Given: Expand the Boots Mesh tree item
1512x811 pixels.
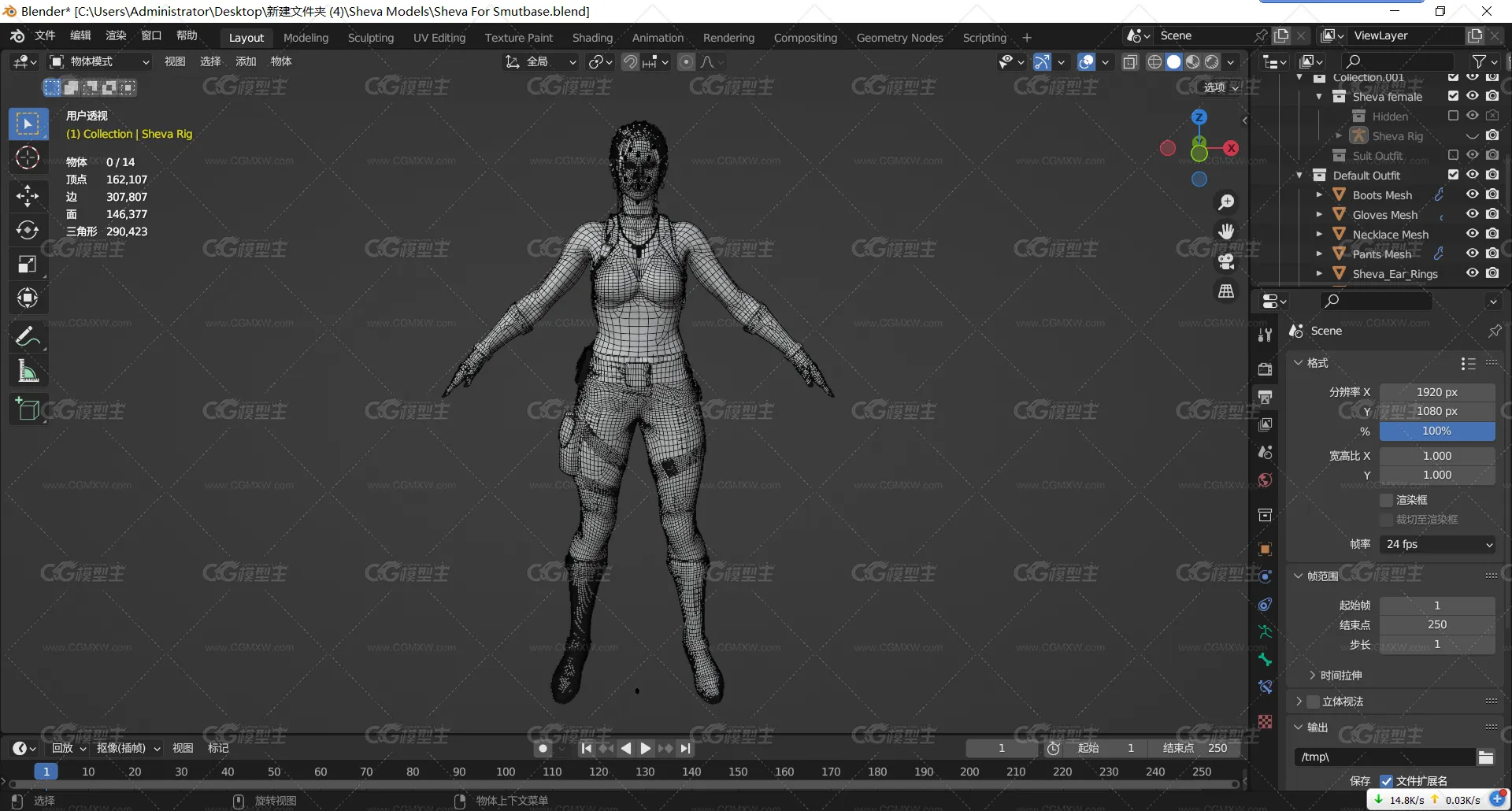Looking at the screenshot, I should [1319, 194].
